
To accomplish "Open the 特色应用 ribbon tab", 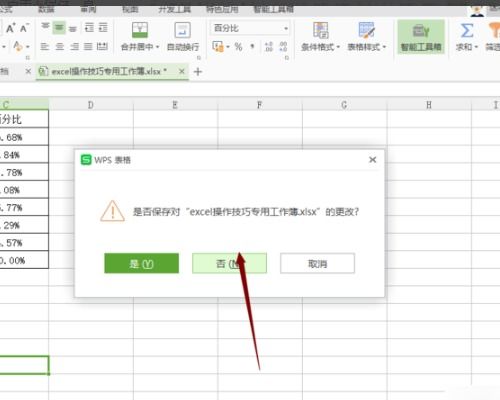I will (222, 9).
